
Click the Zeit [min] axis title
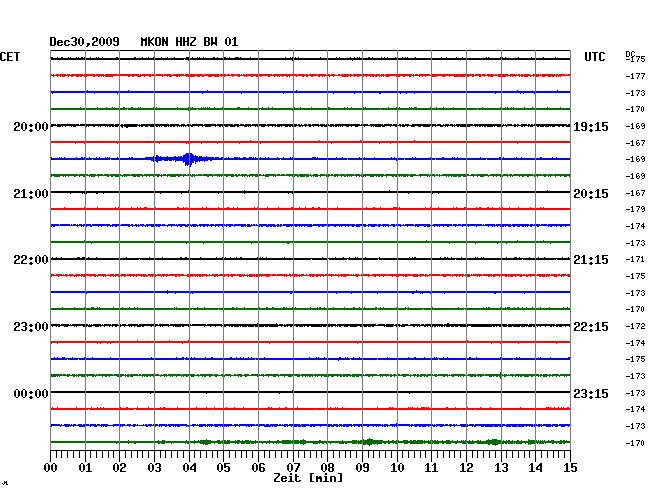coord(308,478)
